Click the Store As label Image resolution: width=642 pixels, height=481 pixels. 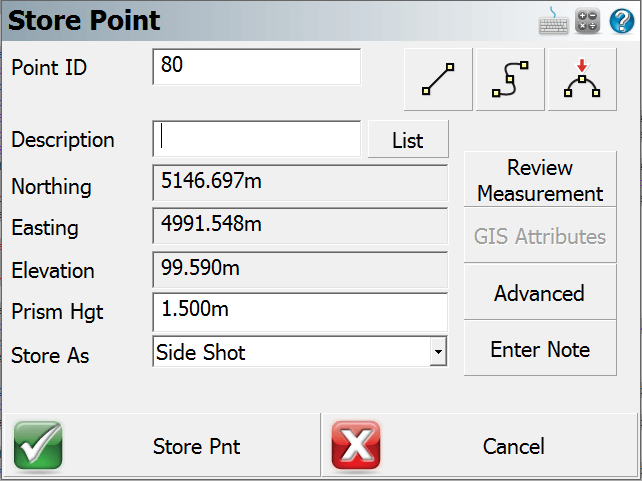pyautogui.click(x=50, y=355)
